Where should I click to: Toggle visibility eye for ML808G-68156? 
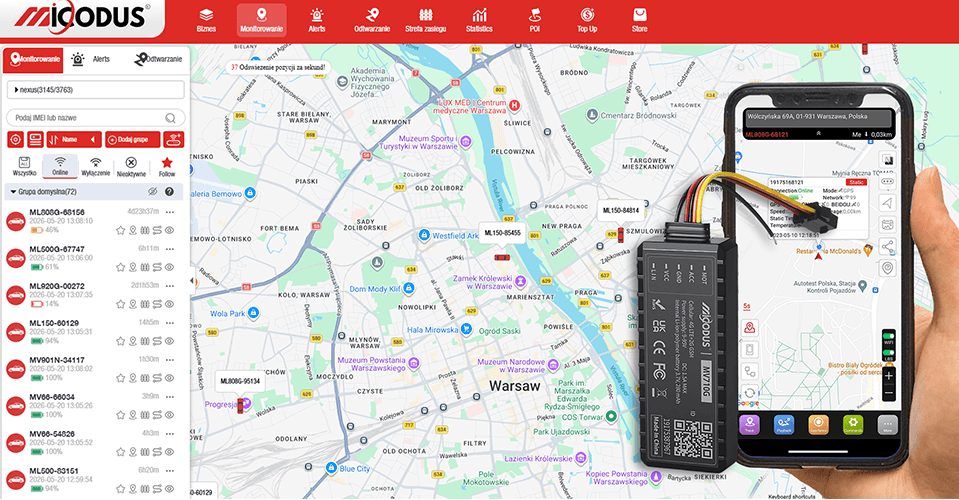(169, 230)
